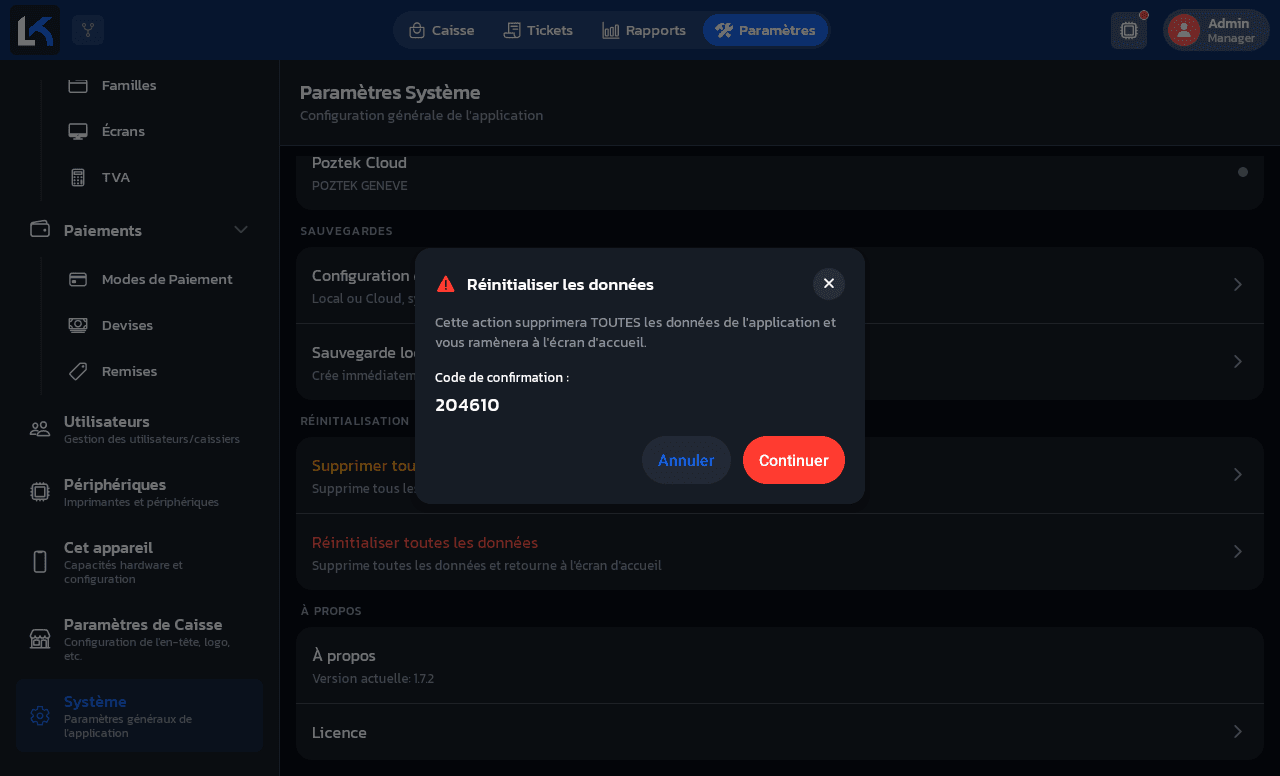Switch to the Rapports tab
Viewport: 1280px width, 776px height.
pos(644,30)
